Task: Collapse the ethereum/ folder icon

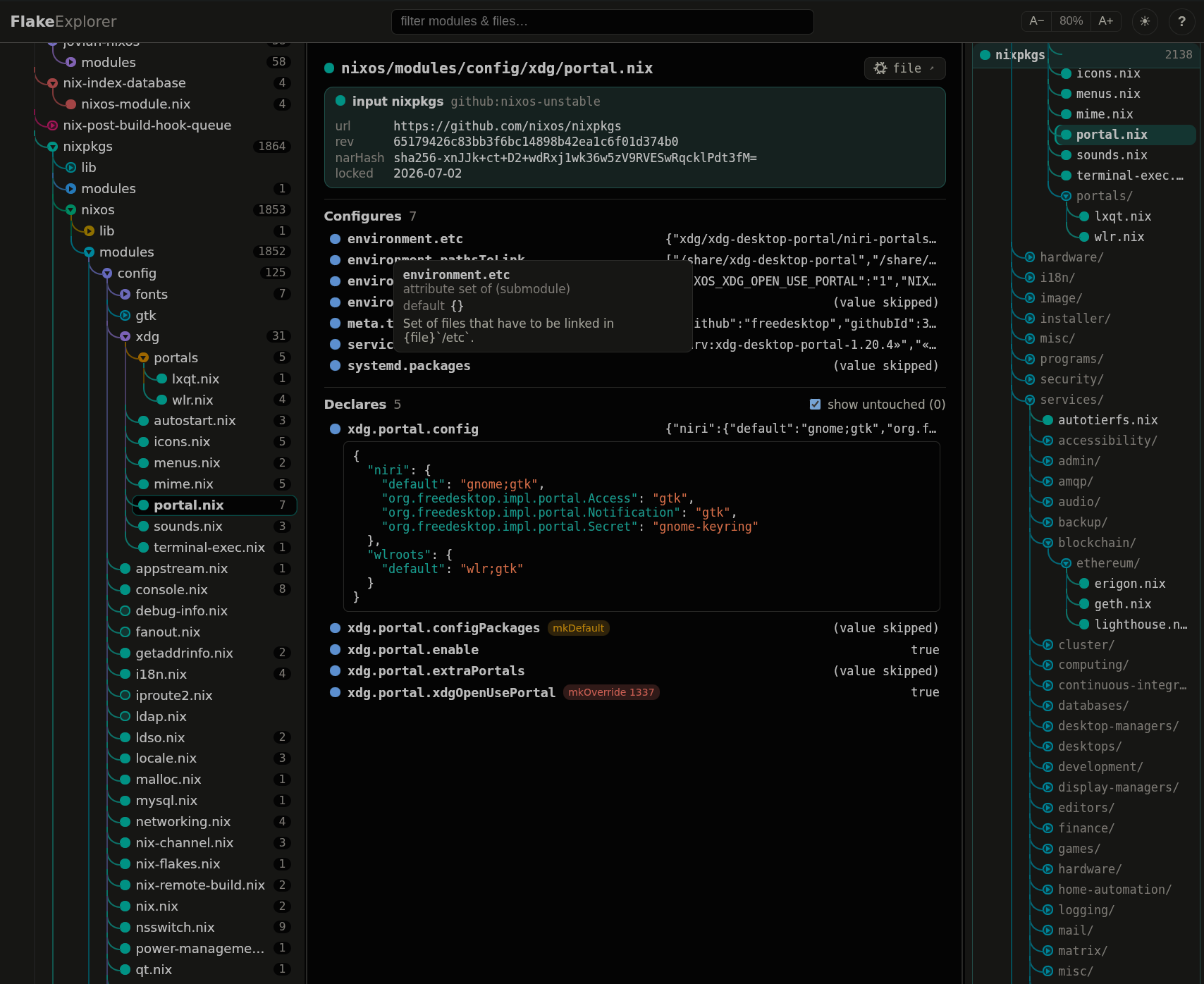Action: pos(1066,563)
